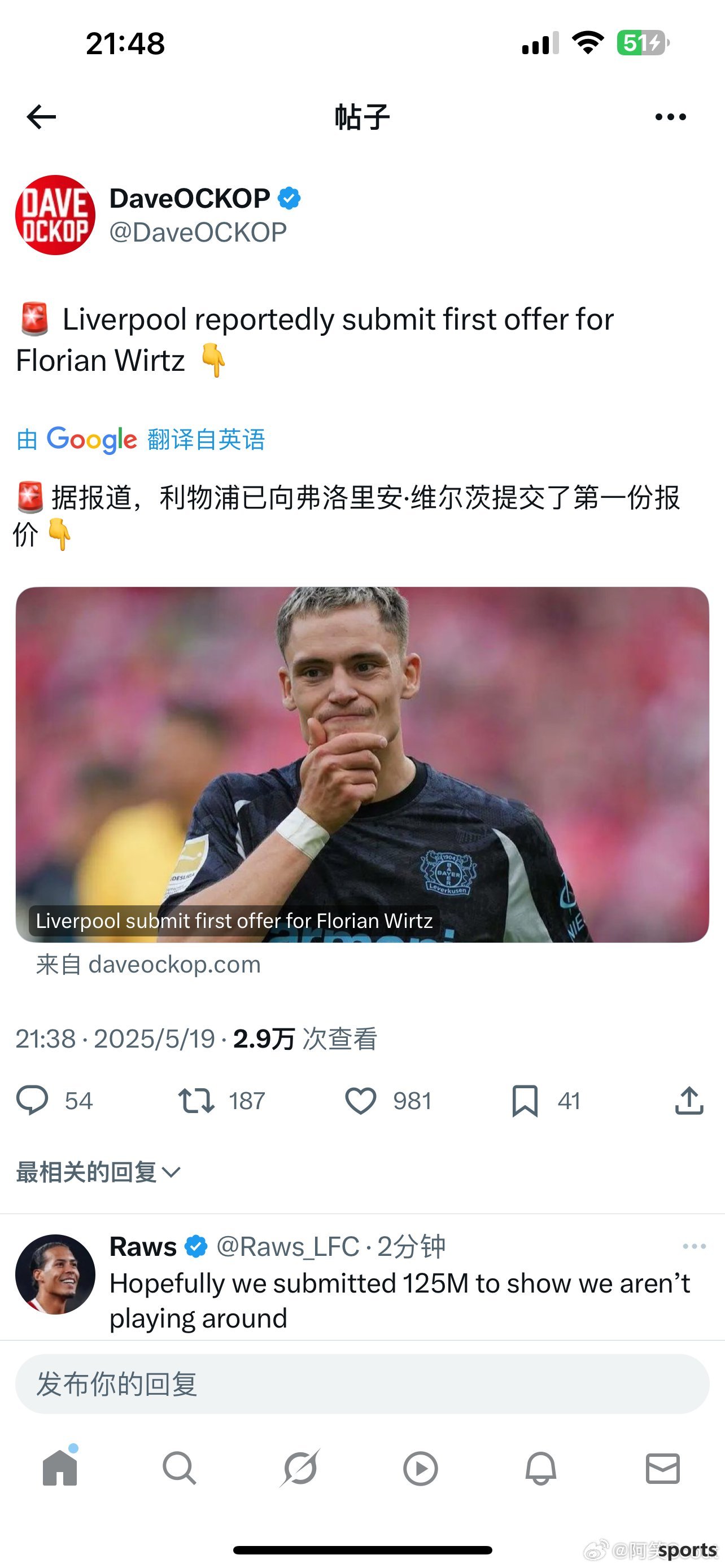Image resolution: width=725 pixels, height=1568 pixels.
Task: Share the post with the upload icon
Action: 689,1101
